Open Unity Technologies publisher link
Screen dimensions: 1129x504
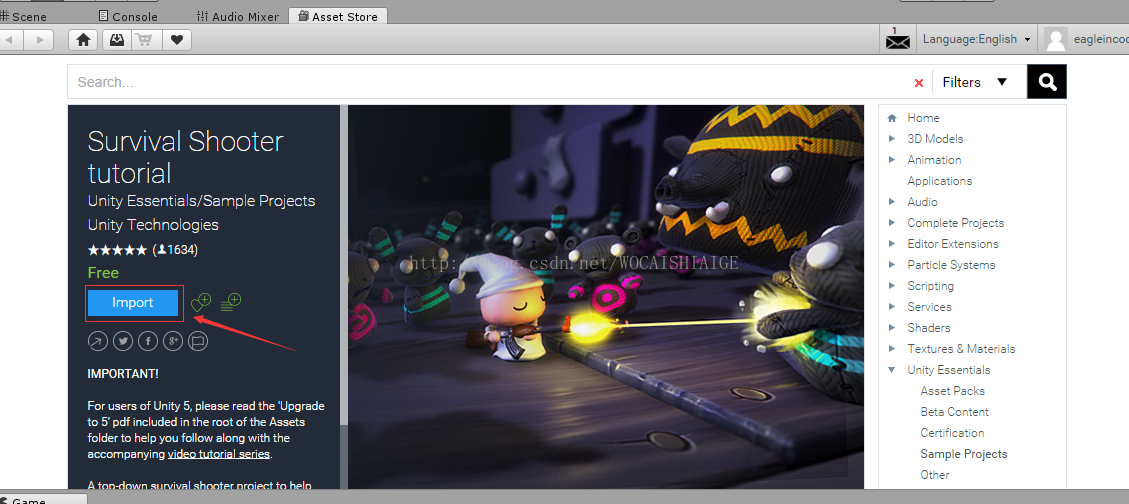(x=153, y=225)
